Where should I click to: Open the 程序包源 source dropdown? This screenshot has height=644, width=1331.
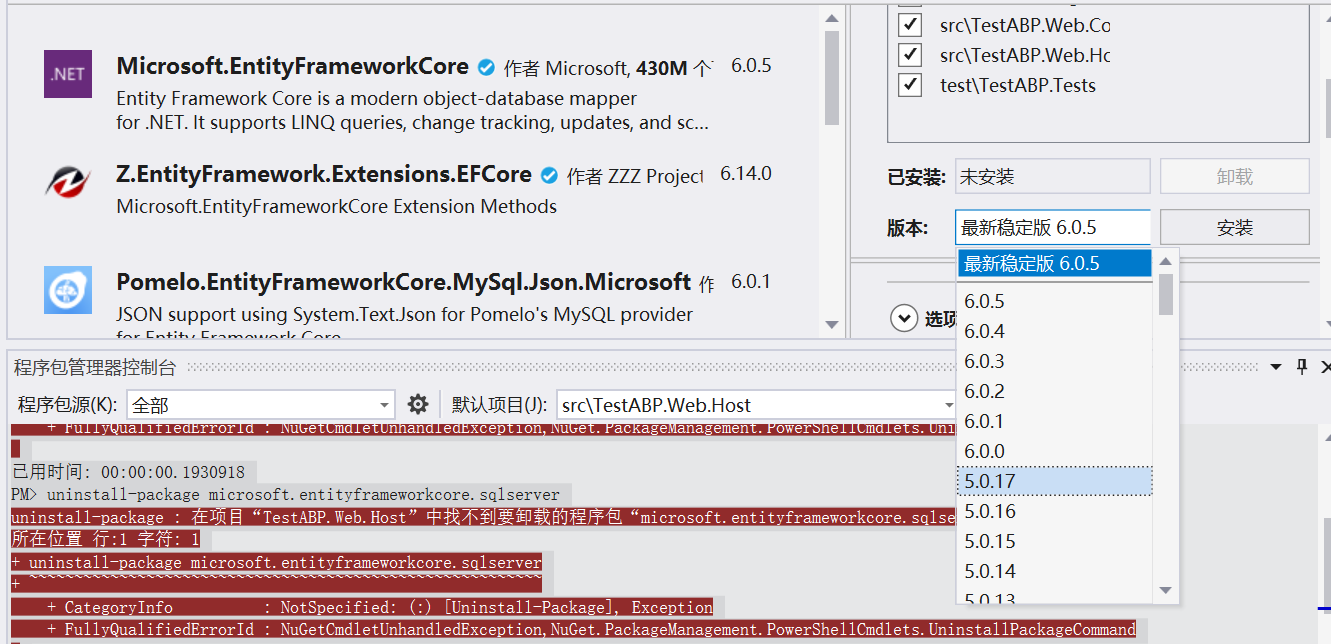(260, 405)
